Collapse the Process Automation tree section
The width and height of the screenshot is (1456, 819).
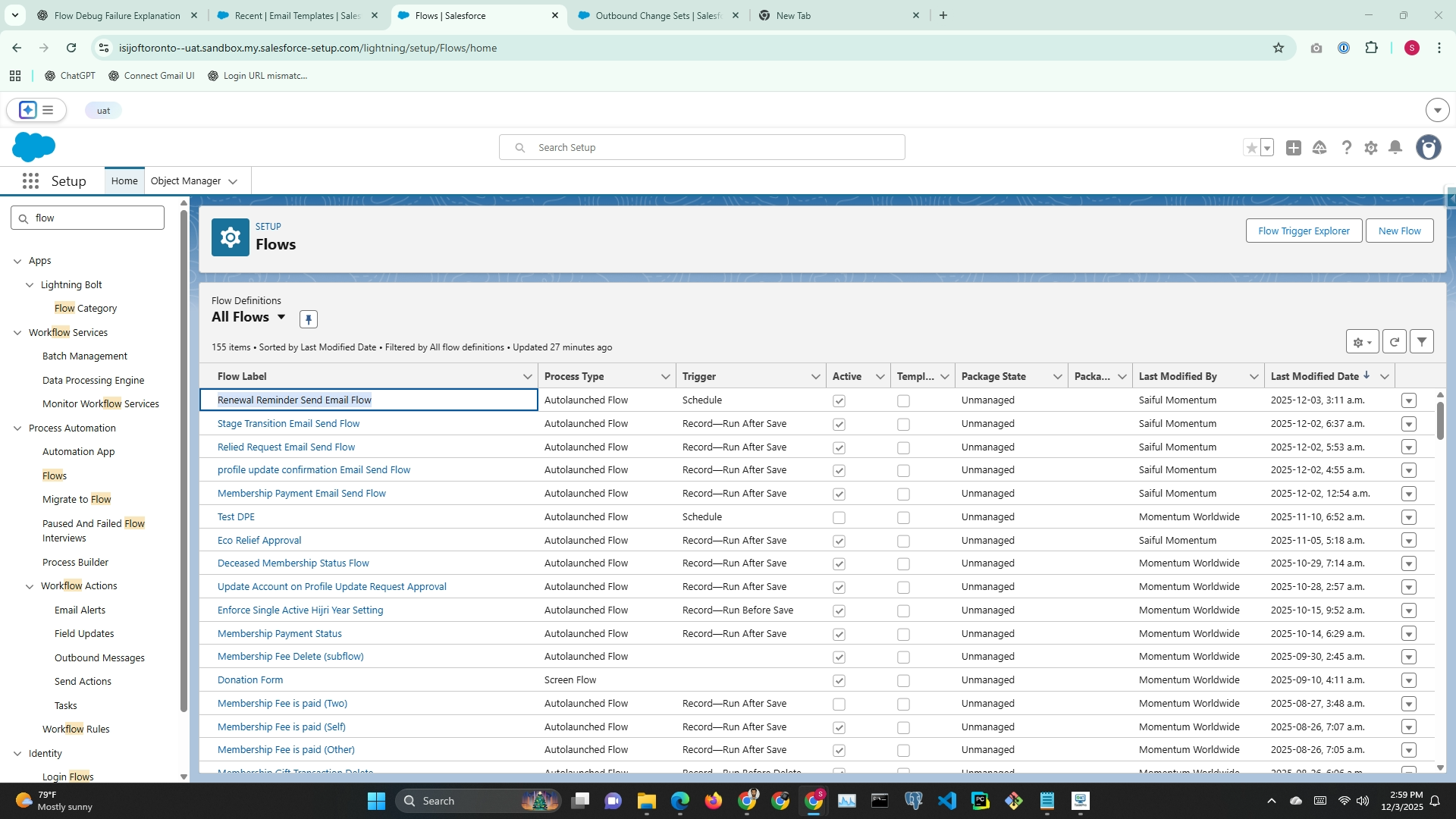tap(17, 428)
